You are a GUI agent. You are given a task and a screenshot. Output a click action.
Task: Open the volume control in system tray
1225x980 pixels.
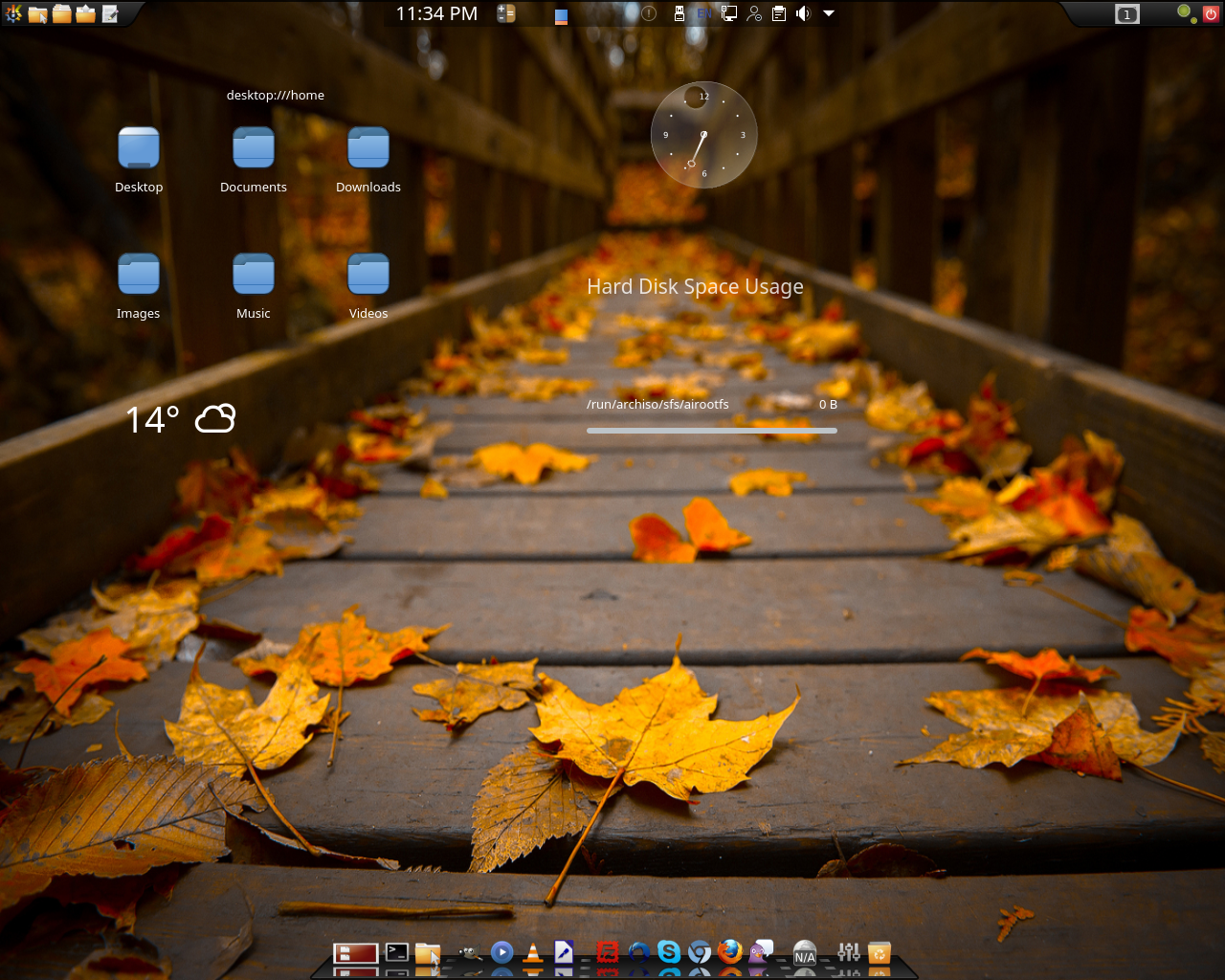(803, 13)
